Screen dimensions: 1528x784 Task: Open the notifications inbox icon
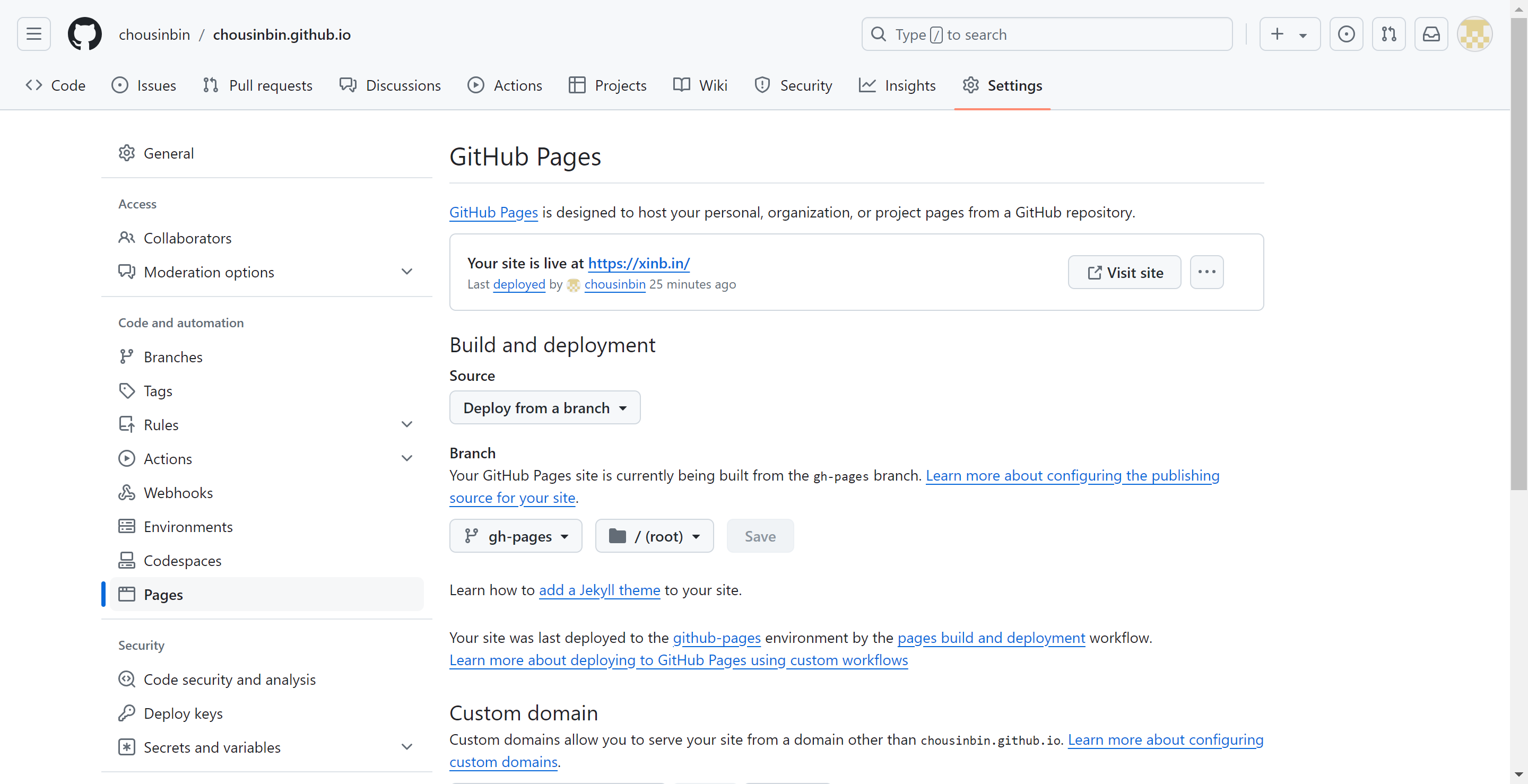coord(1431,34)
